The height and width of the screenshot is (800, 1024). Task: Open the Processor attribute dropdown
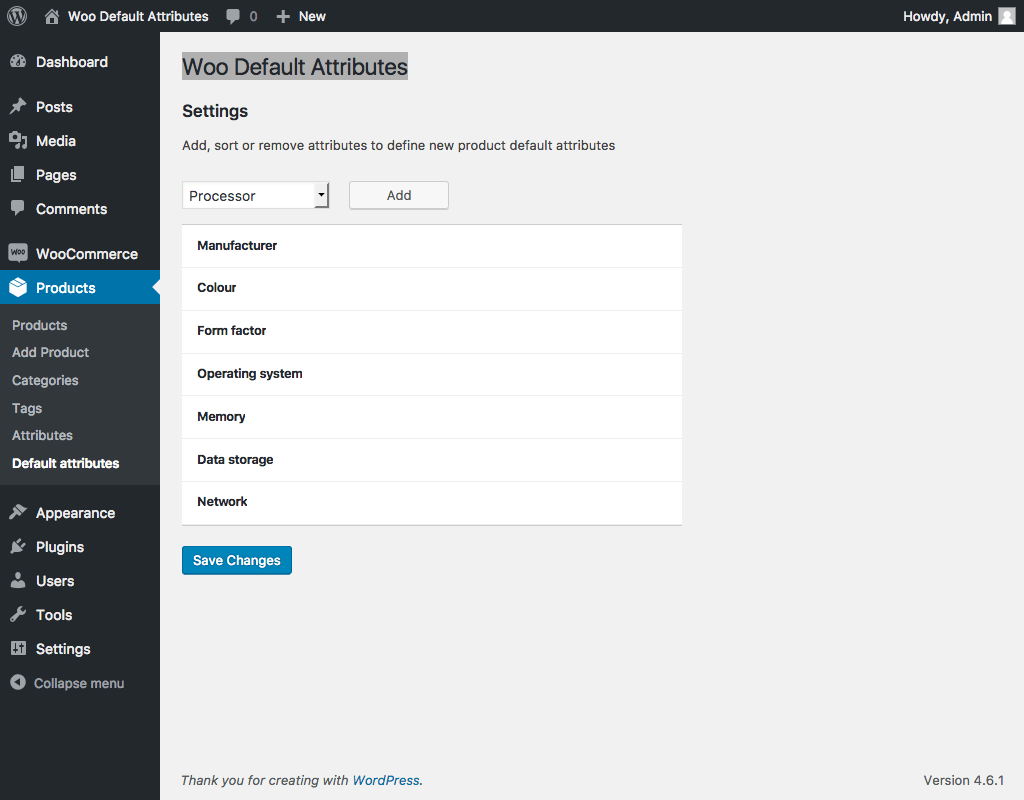click(x=255, y=195)
